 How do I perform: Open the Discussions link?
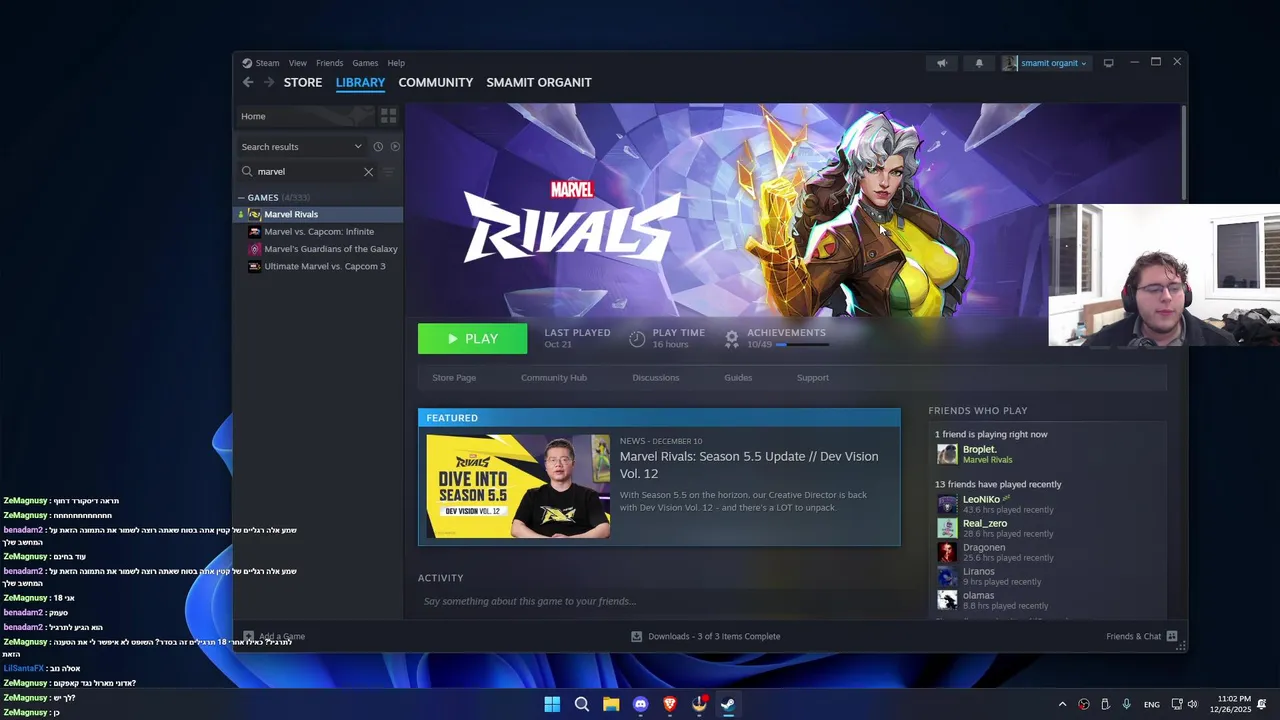[x=656, y=378]
